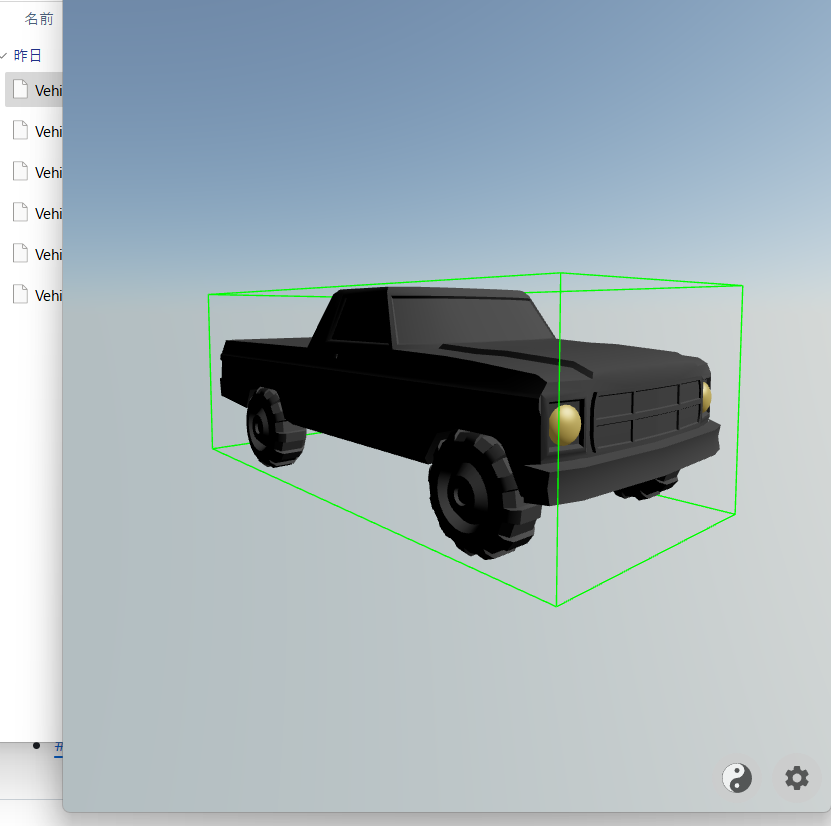Click the first Vehicle file's document icon

pos(21,89)
